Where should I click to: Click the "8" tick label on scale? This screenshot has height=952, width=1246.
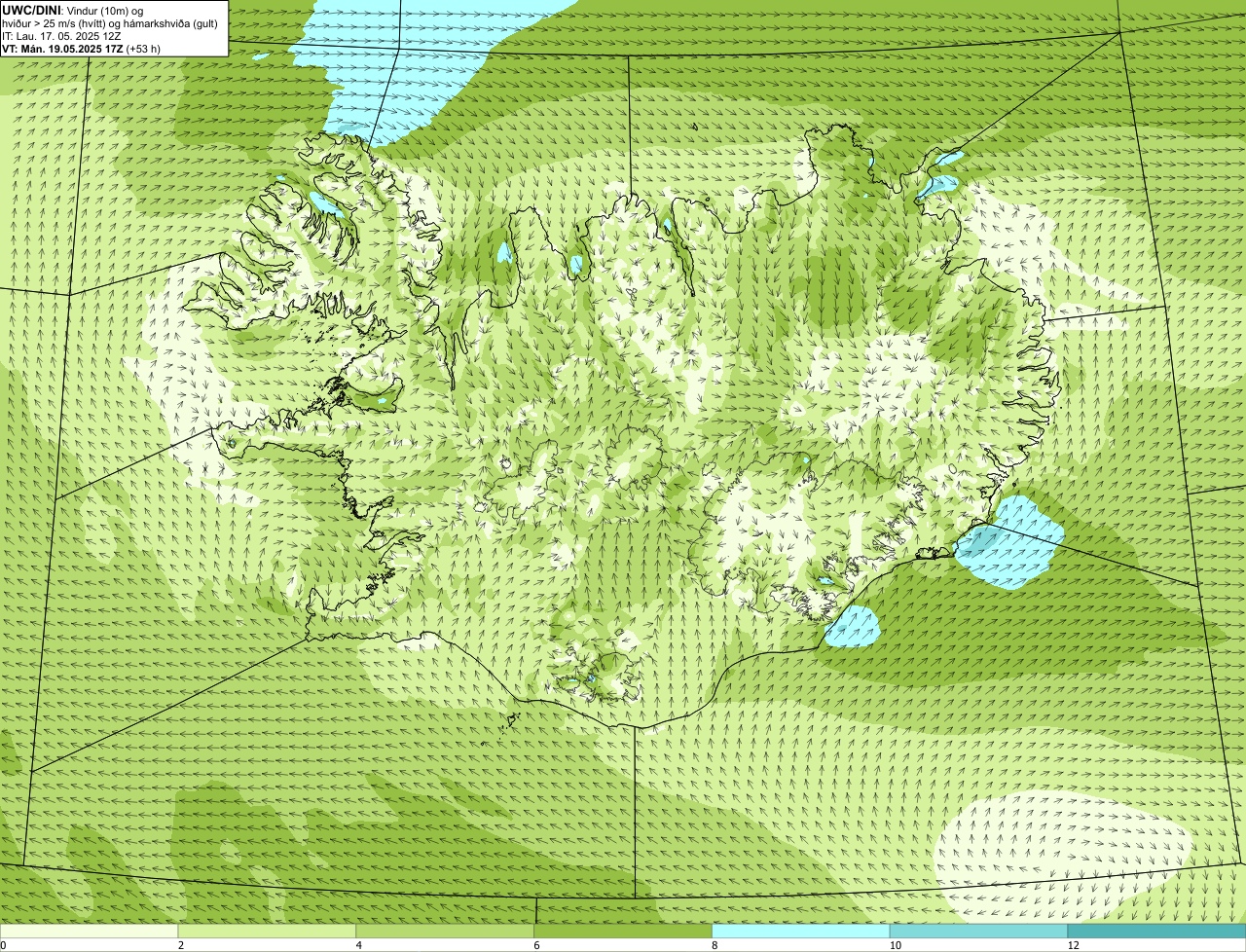(715, 945)
